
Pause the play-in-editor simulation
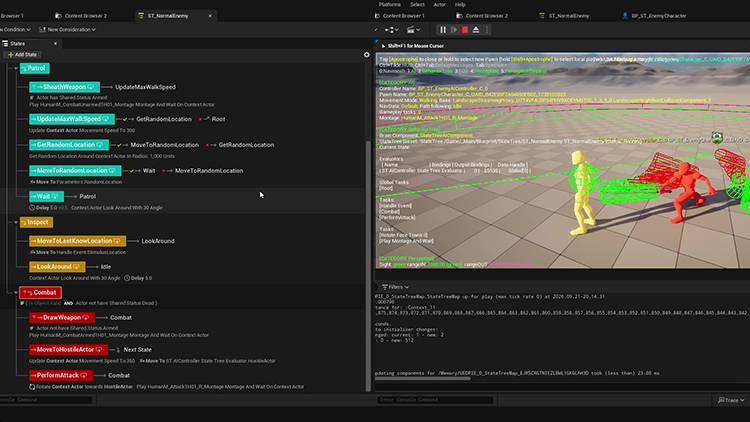point(443,30)
